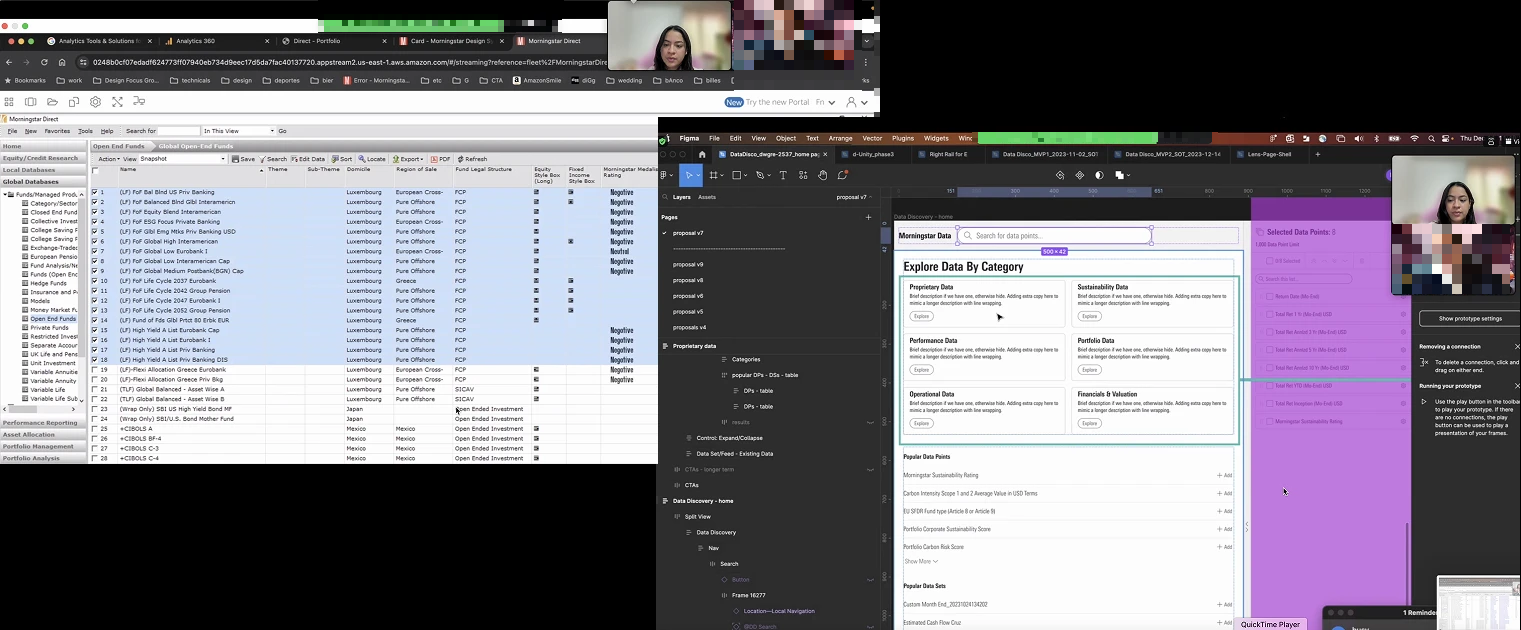This screenshot has height=630, width=1521.
Task: Add a new page in Pages panel
Action: [868, 217]
